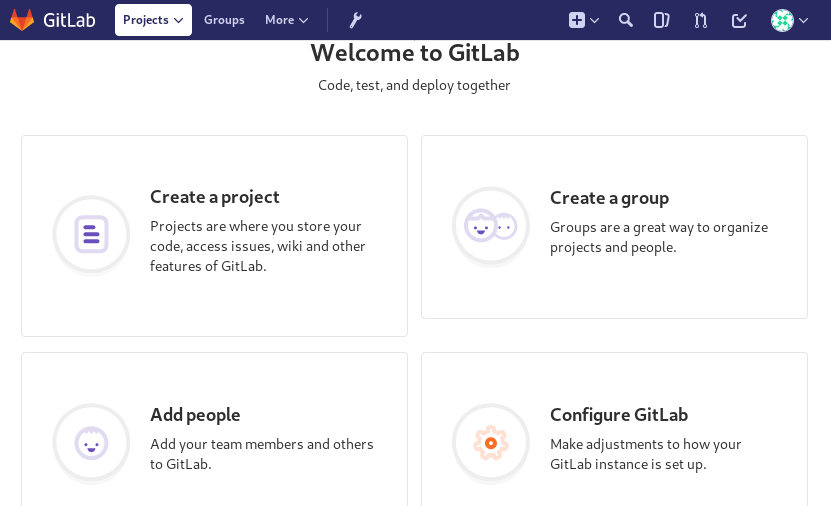Select the Add people heading
Viewport: 831px width, 506px height.
(x=195, y=415)
